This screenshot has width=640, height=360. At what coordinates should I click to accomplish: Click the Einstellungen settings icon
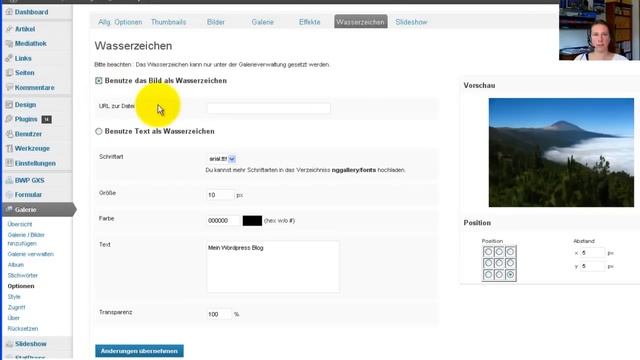pyautogui.click(x=9, y=163)
